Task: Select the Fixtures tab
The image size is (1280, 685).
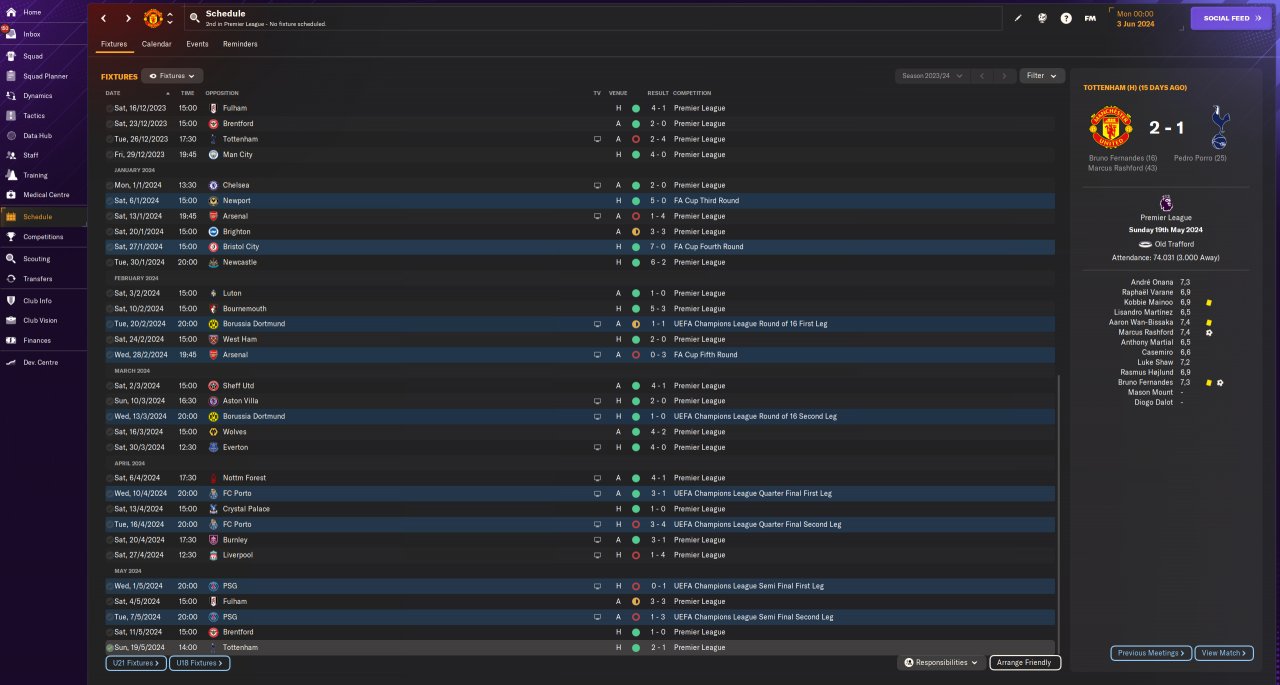Action: coord(114,44)
